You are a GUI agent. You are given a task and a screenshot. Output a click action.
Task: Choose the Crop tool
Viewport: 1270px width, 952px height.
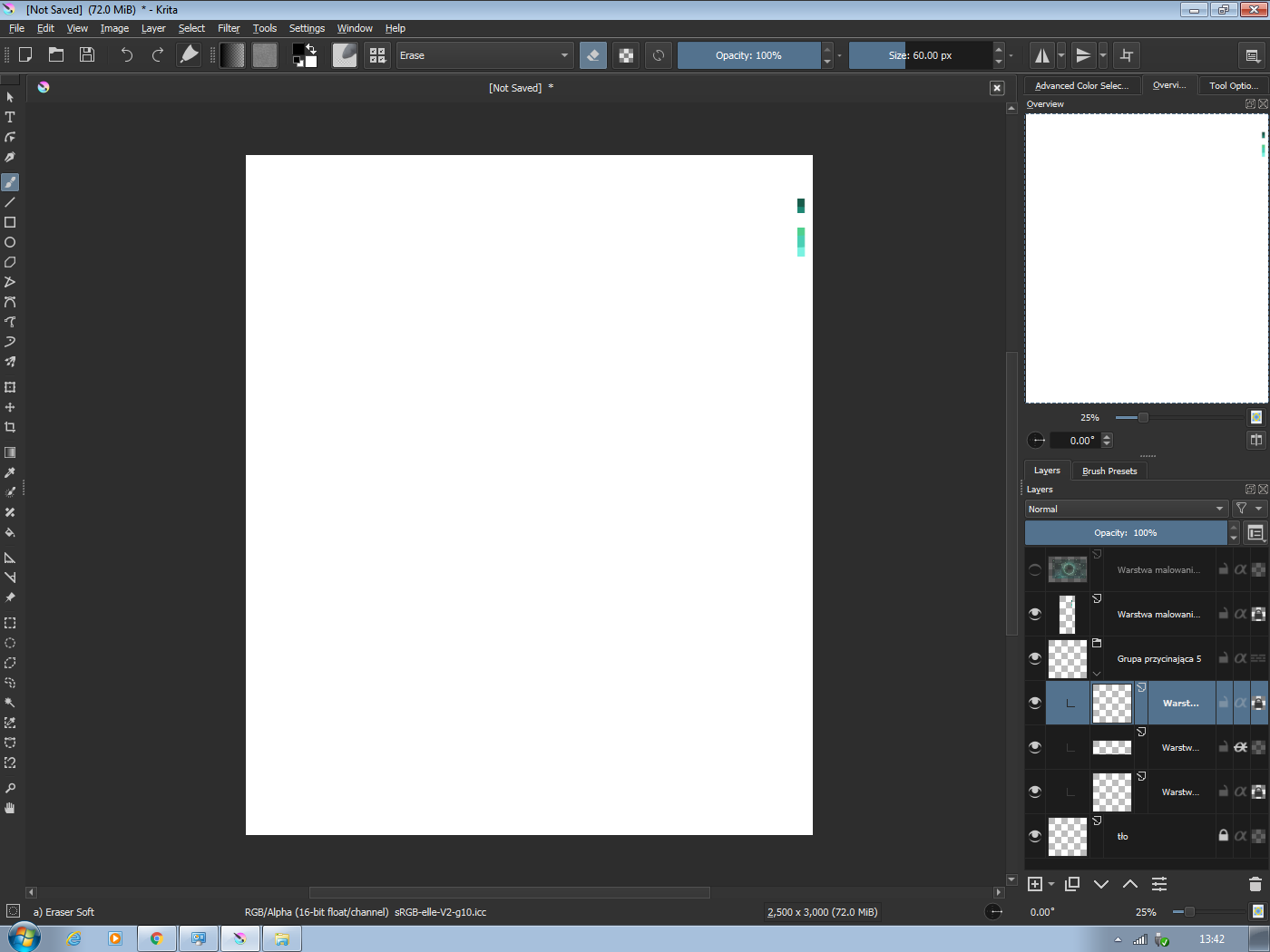(10, 427)
